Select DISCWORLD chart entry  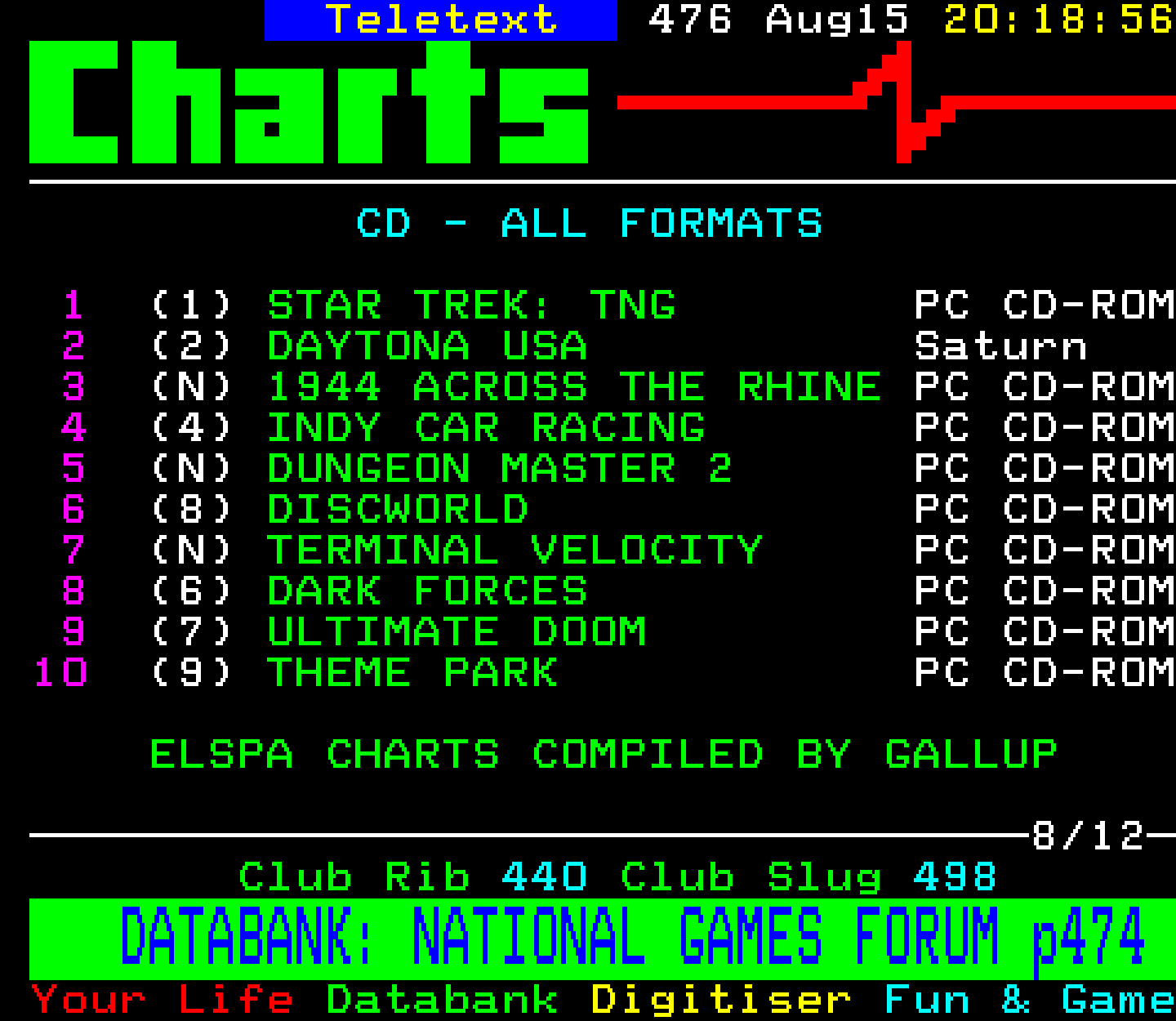pyautogui.click(x=398, y=510)
